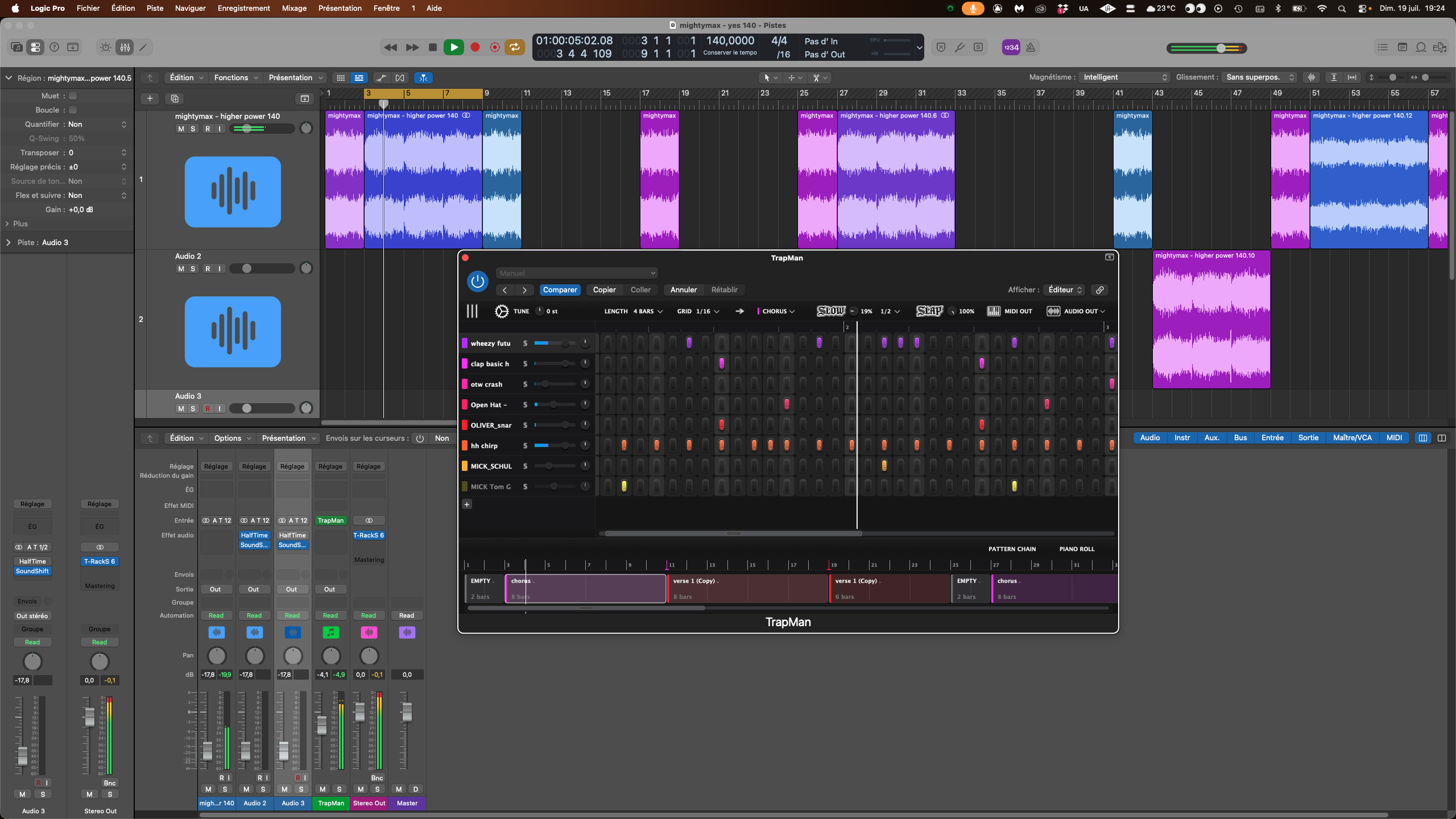Screen dimensions: 1456x819
Task: Open the Fichier menu
Action: [x=88, y=8]
